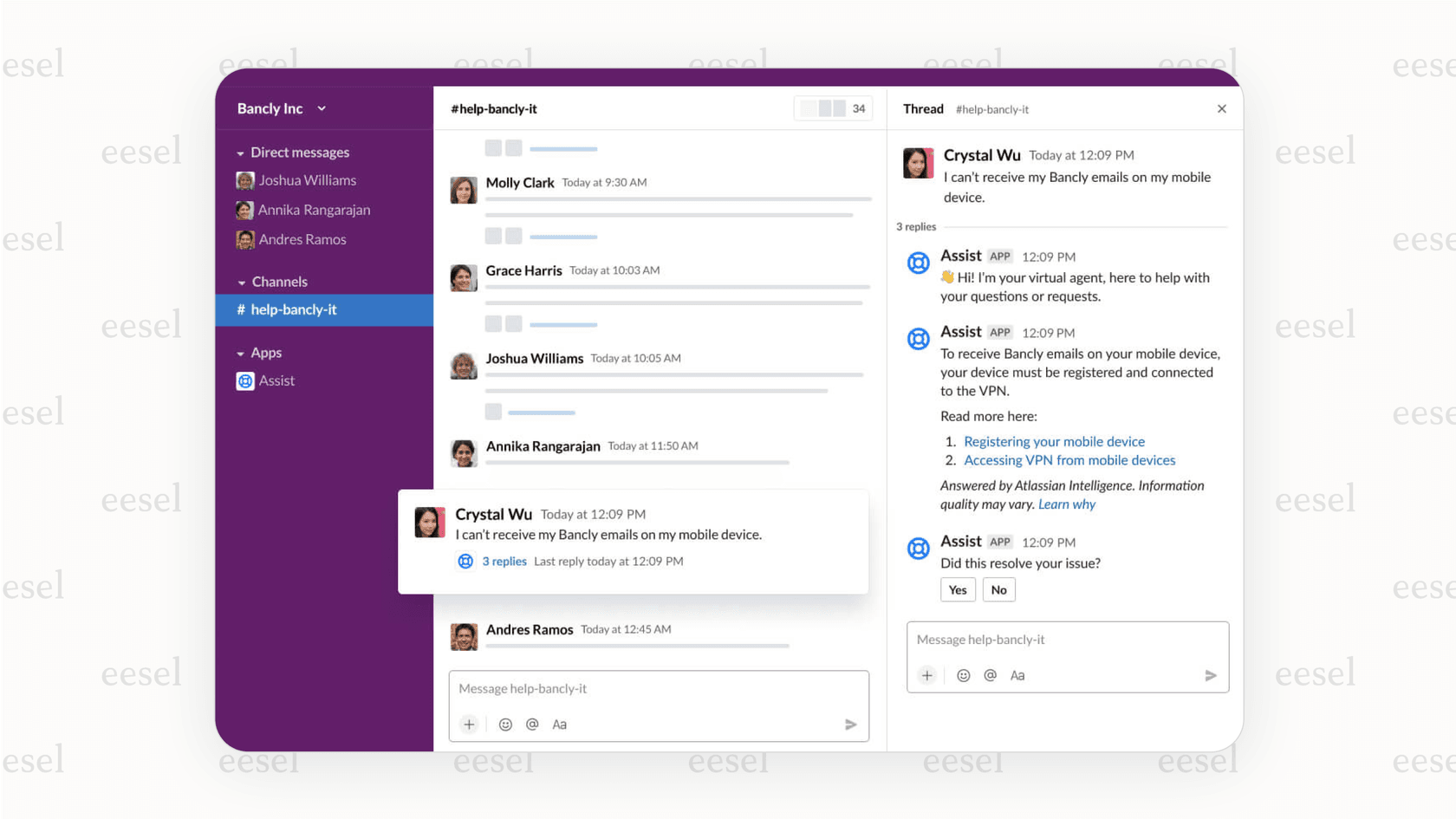
Task: Open direct message with Annika Rangarajan
Action: (x=314, y=210)
